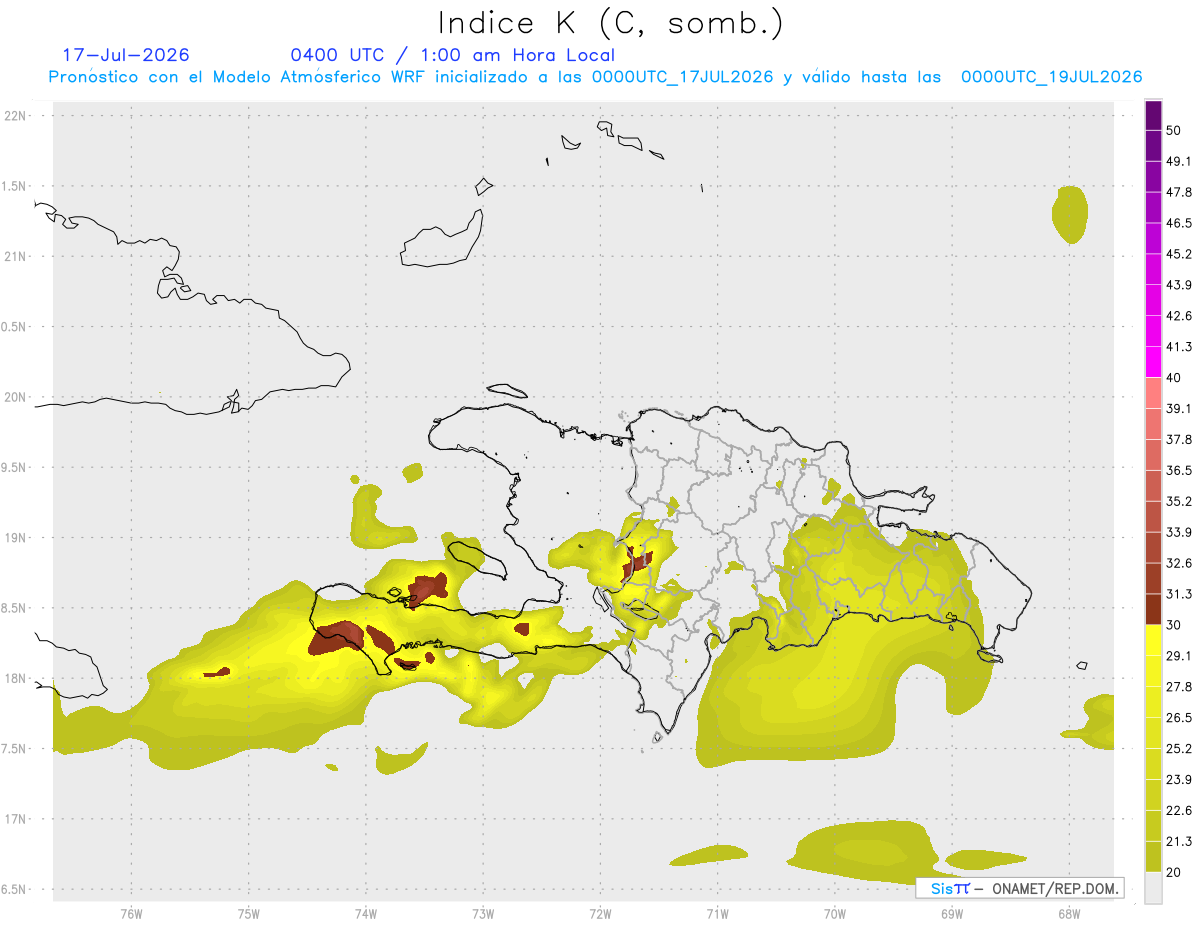Click colorbar value "21.3"

[1178, 842]
